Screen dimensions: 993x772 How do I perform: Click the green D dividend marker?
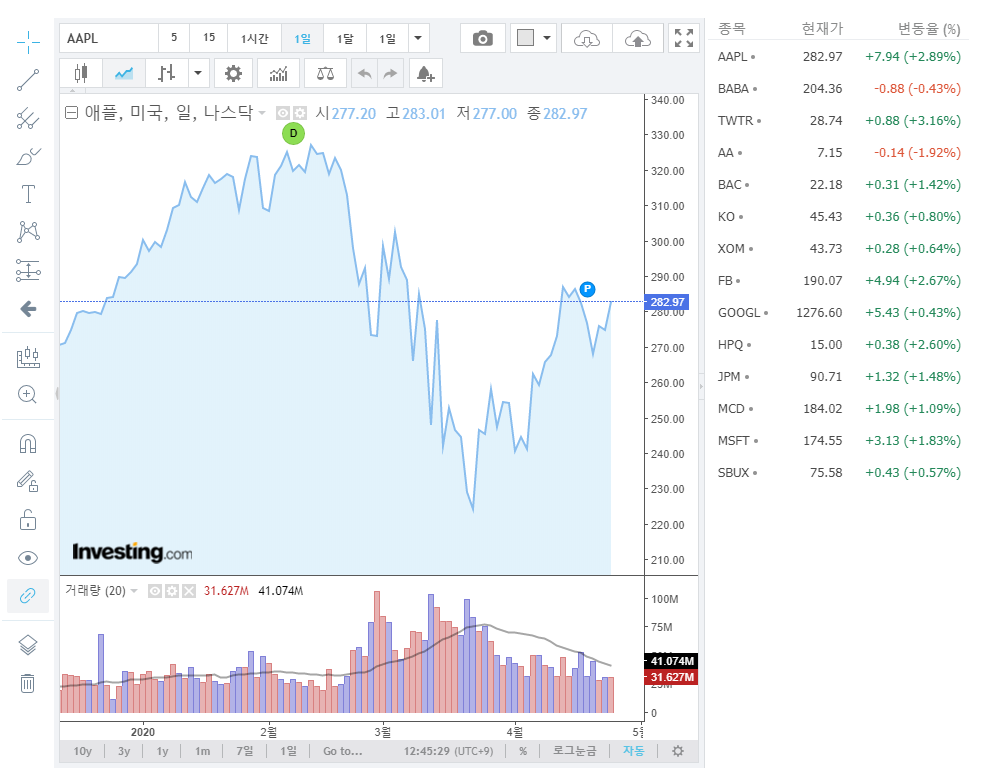coord(293,134)
